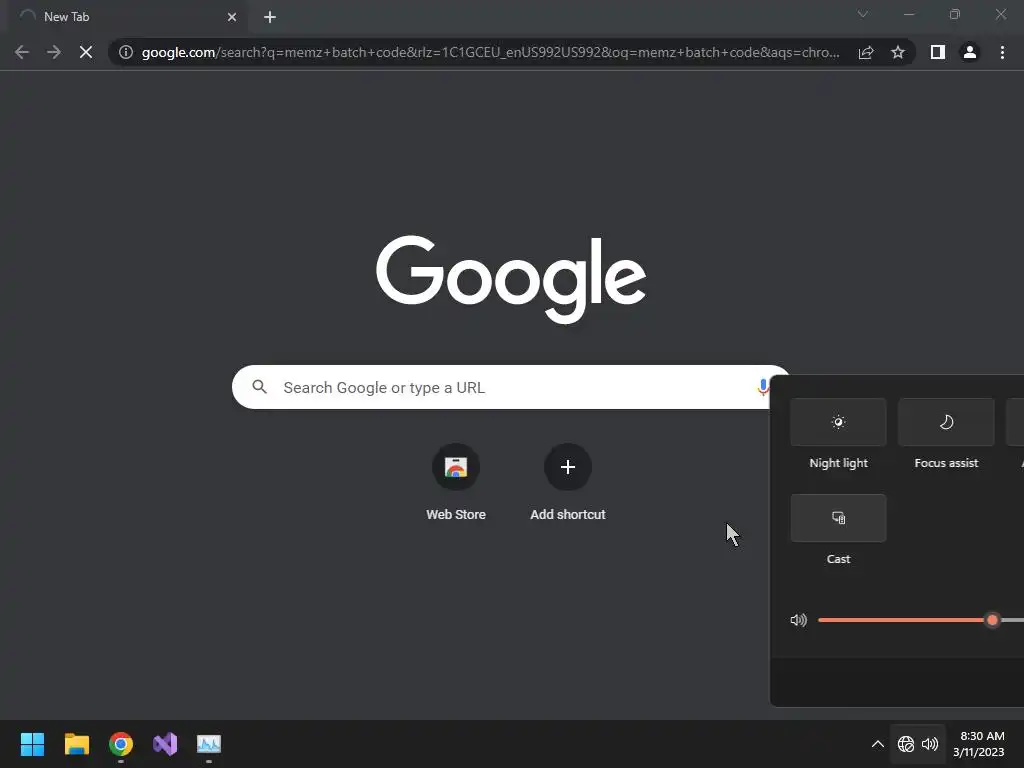Show hidden tray icons chevron
Screen dimensions: 1024x768
878,744
